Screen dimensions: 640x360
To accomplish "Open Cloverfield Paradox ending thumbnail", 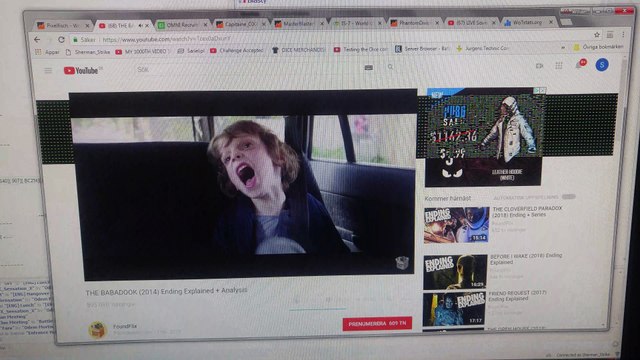I will coord(456,225).
